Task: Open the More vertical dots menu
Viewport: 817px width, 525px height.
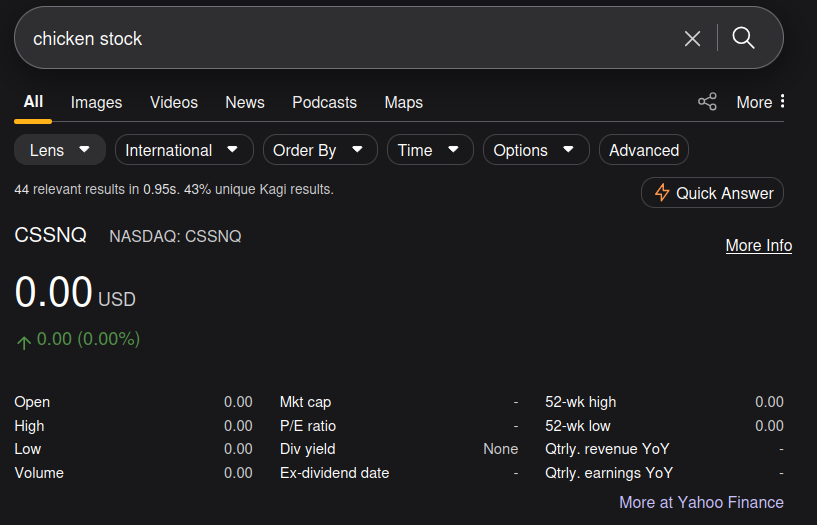Action: coord(782,102)
